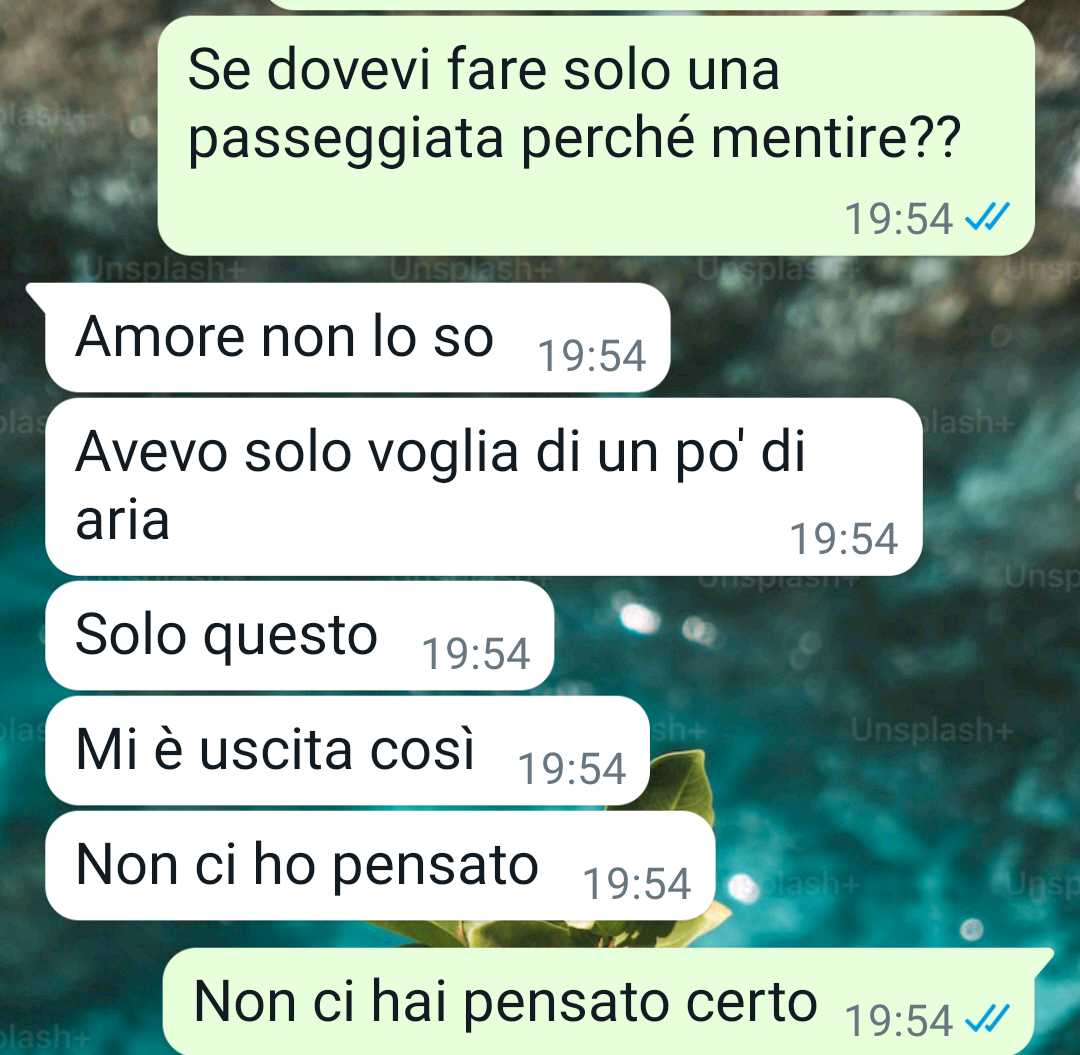Tap the 'Mi è uscita così' message bubble

[347, 751]
